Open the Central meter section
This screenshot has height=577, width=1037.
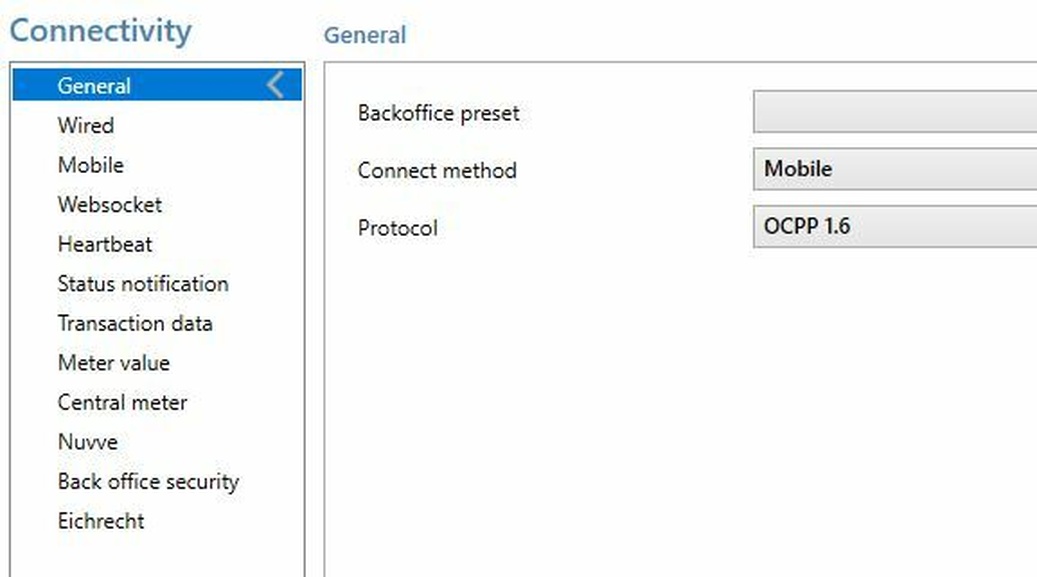(x=123, y=402)
